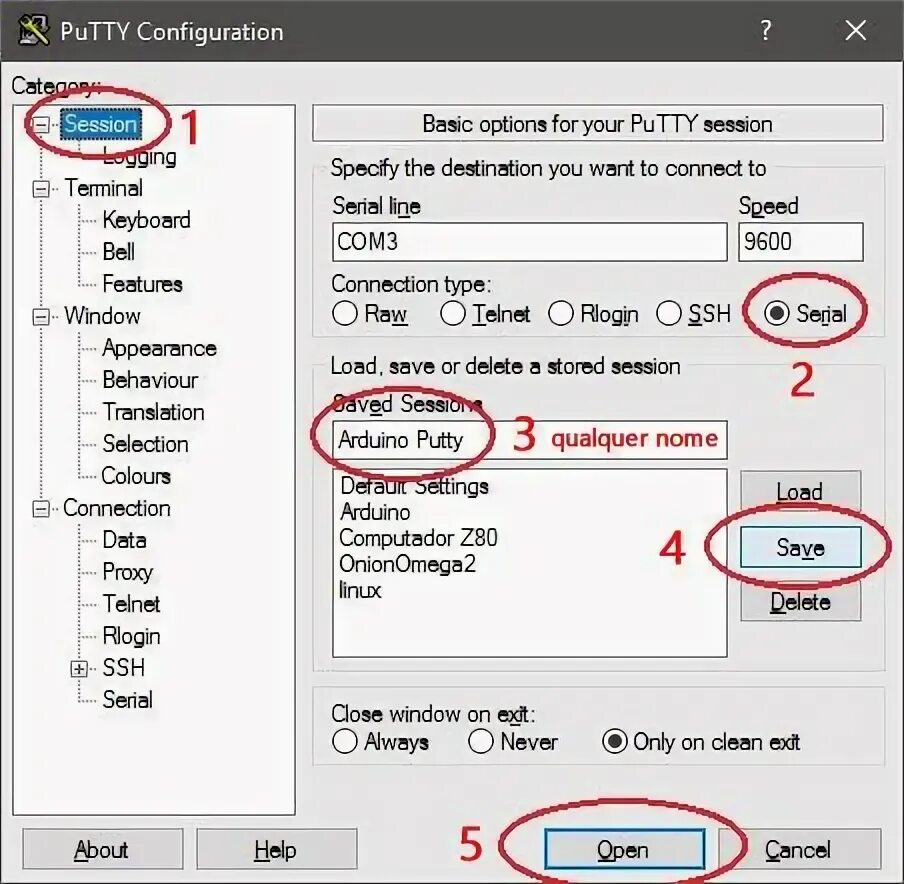The width and height of the screenshot is (904, 884).
Task: Open the Translation settings category
Action: (x=153, y=412)
